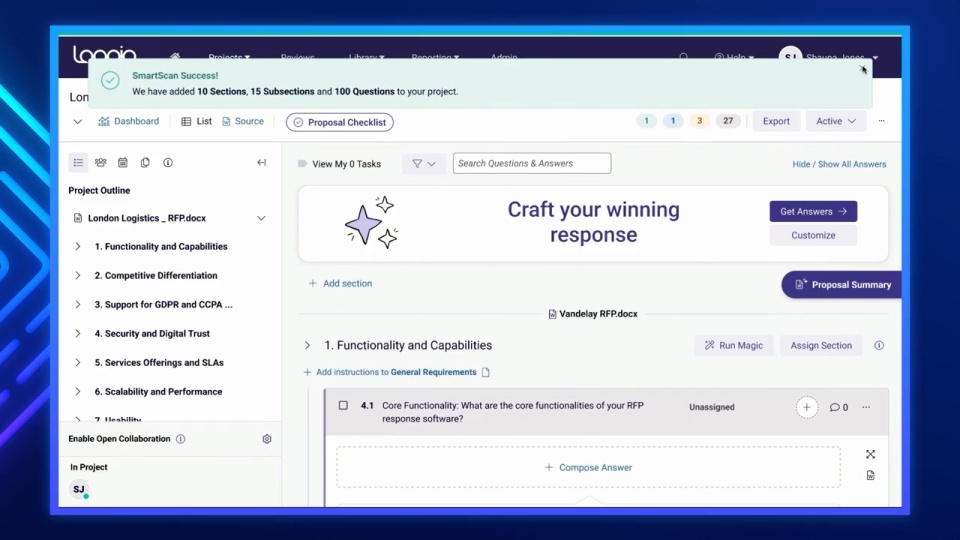The height and width of the screenshot is (540, 960).
Task: Close the SmartScan Success notification
Action: pyautogui.click(x=863, y=69)
